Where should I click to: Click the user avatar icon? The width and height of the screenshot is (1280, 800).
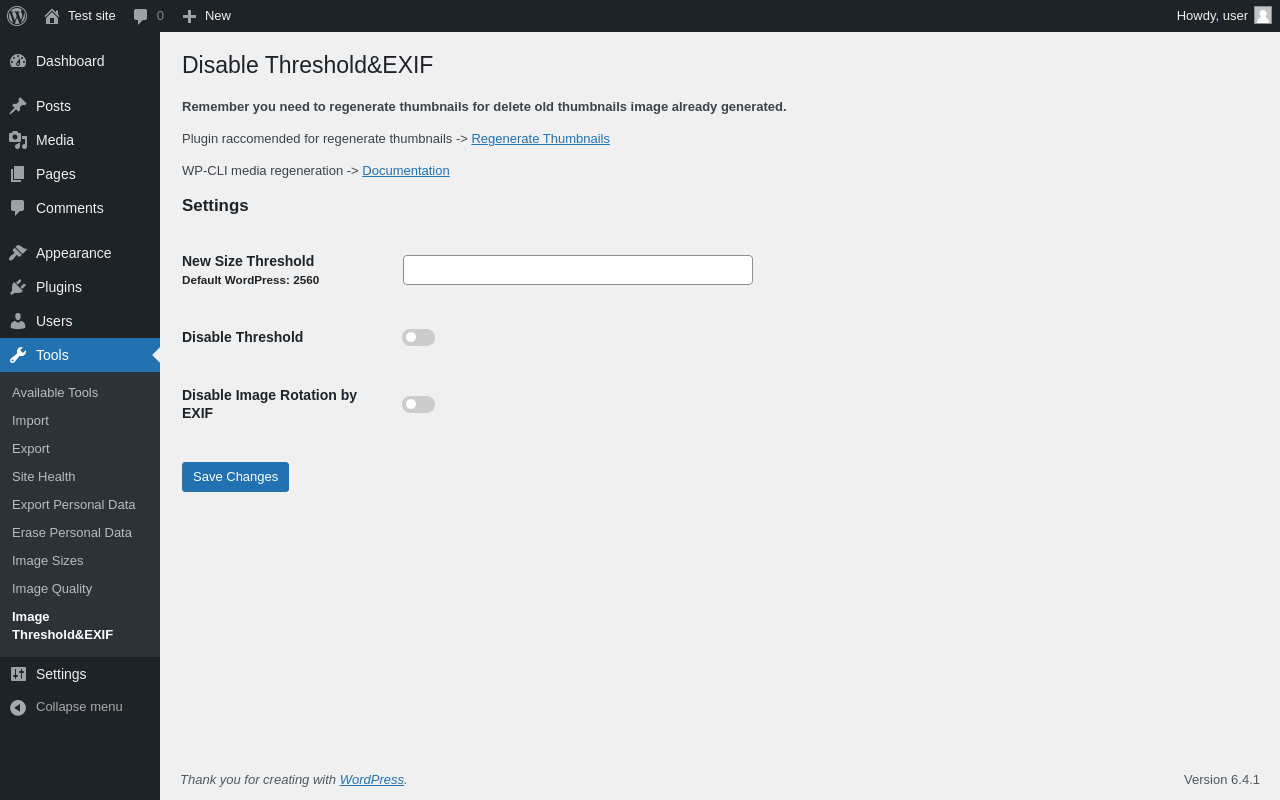(1263, 15)
